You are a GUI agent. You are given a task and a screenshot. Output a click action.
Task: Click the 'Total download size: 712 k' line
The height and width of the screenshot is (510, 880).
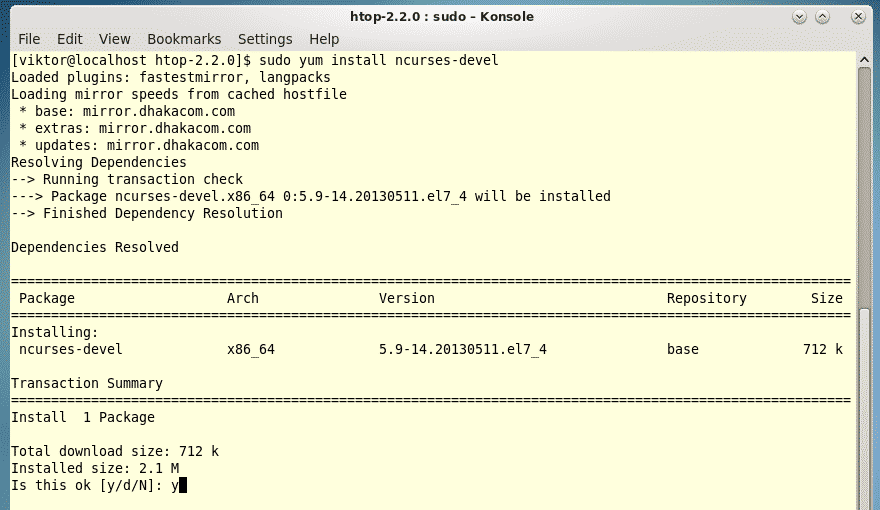pyautogui.click(x=115, y=451)
